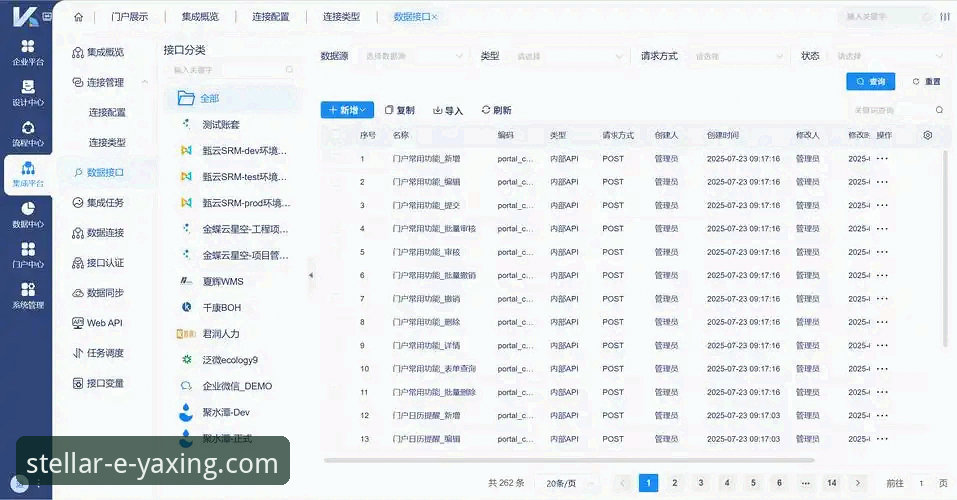Open the 状态 filter dropdown

pos(888,56)
